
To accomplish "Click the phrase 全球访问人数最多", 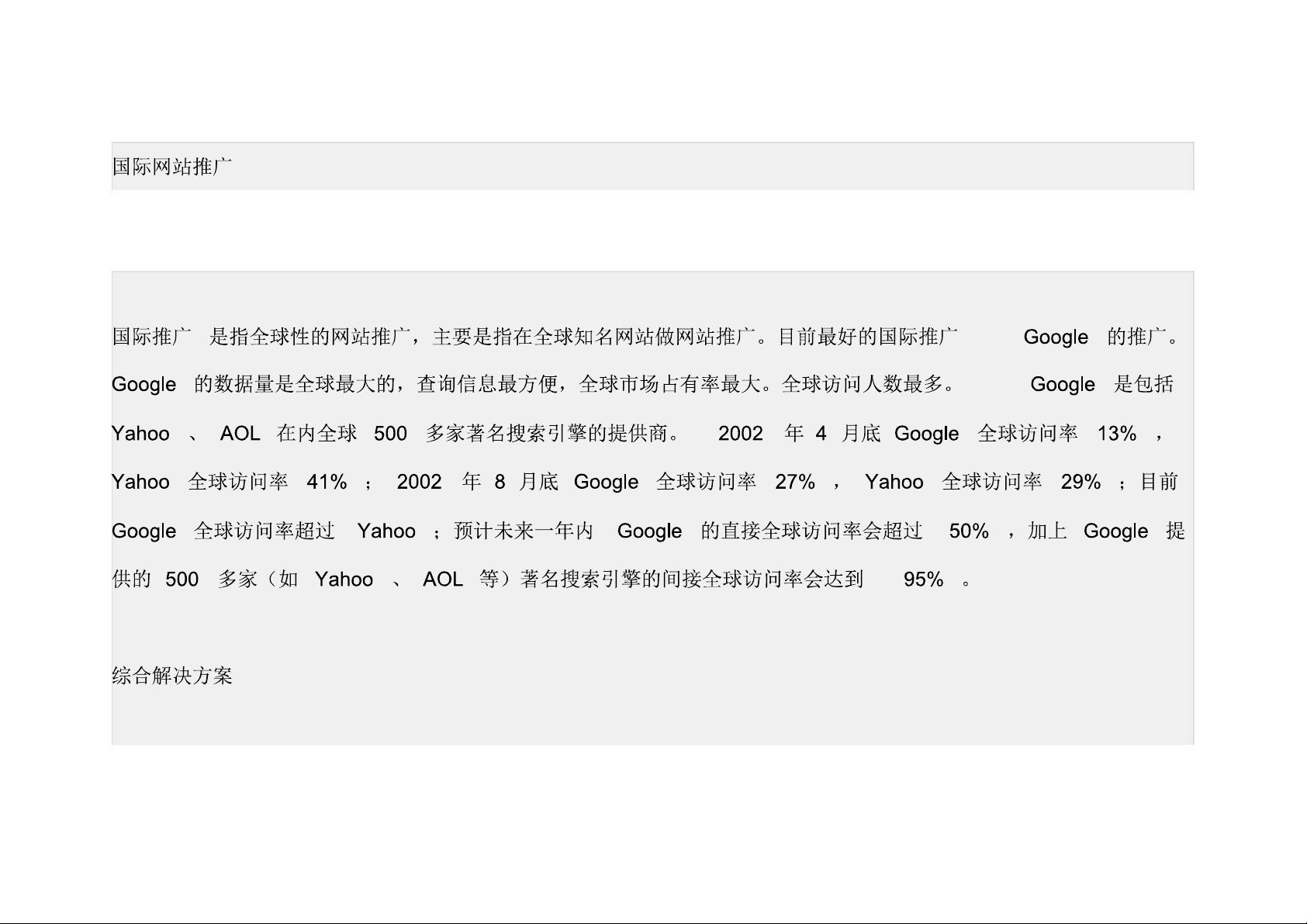I will pos(863,384).
